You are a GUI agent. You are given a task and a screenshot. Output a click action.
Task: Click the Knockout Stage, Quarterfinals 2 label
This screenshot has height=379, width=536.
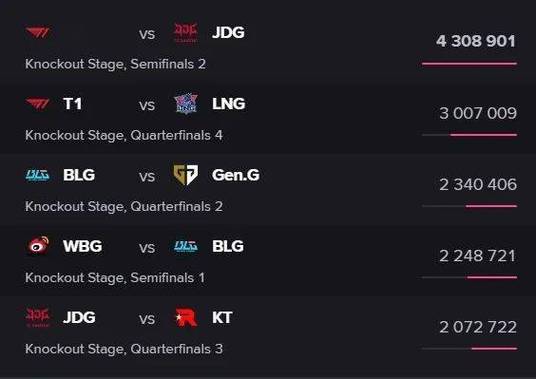124,206
